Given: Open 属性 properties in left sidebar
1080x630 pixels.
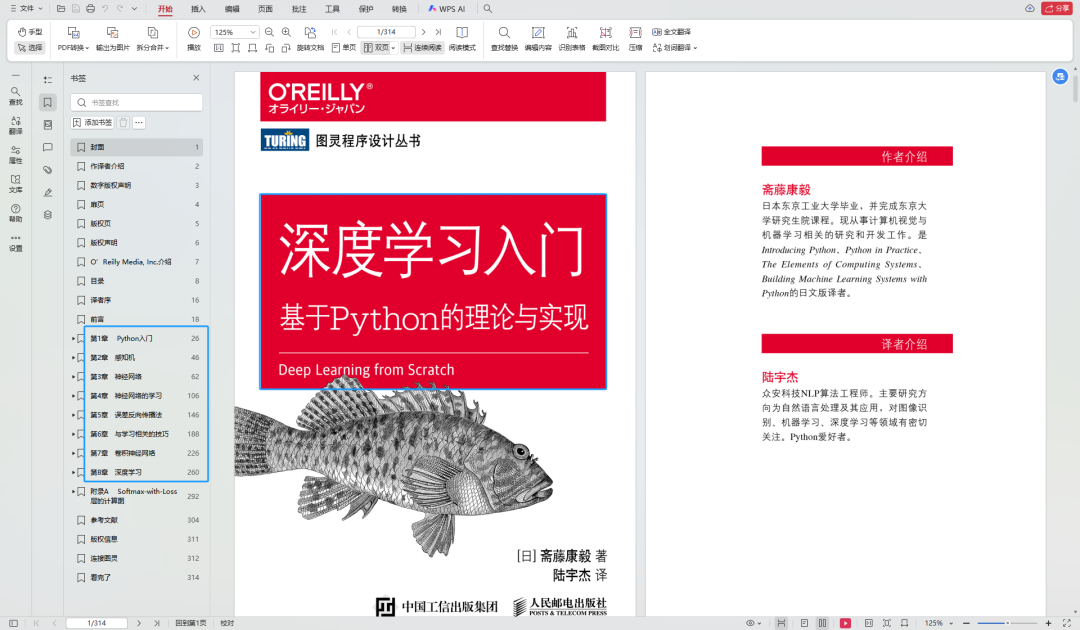Looking at the screenshot, I should 15,155.
